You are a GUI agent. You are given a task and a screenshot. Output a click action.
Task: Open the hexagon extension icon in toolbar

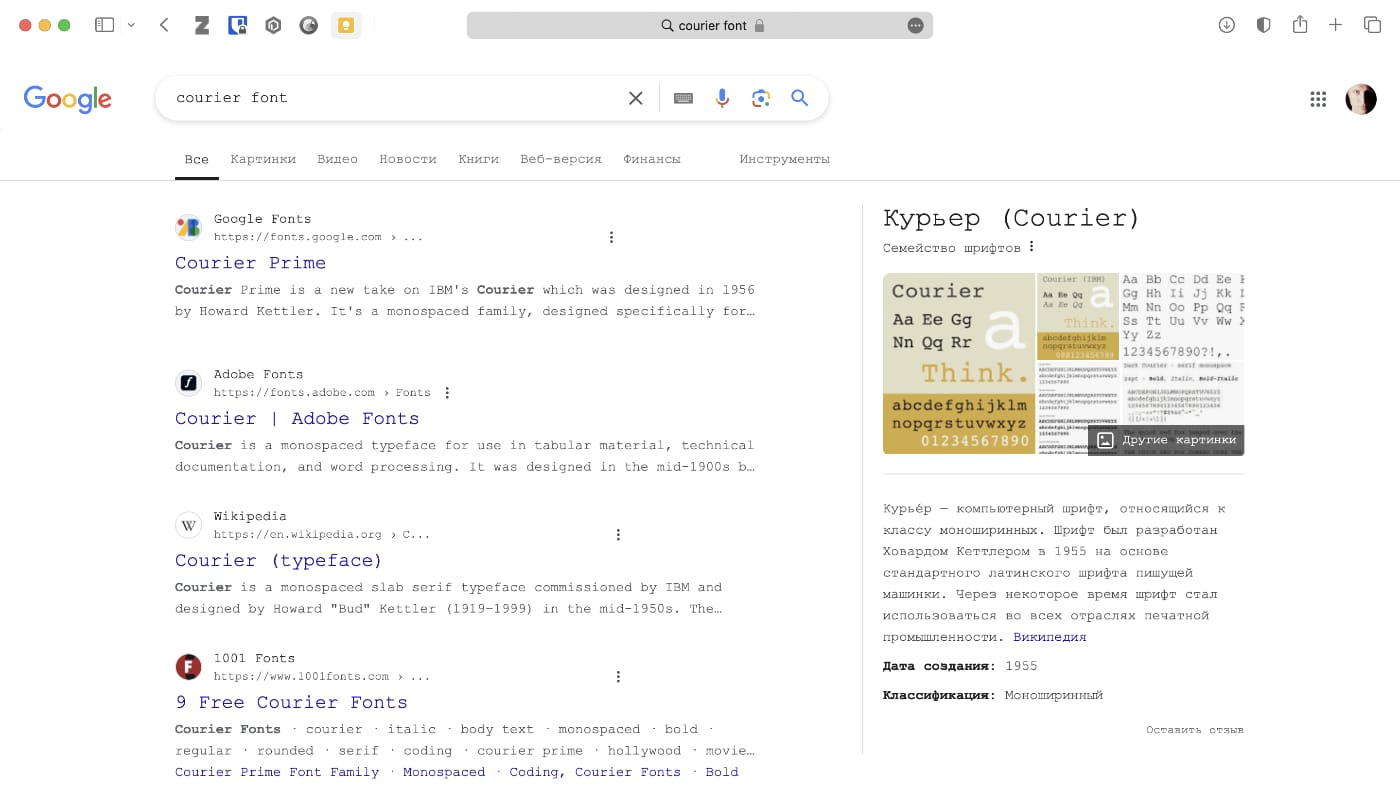(273, 26)
